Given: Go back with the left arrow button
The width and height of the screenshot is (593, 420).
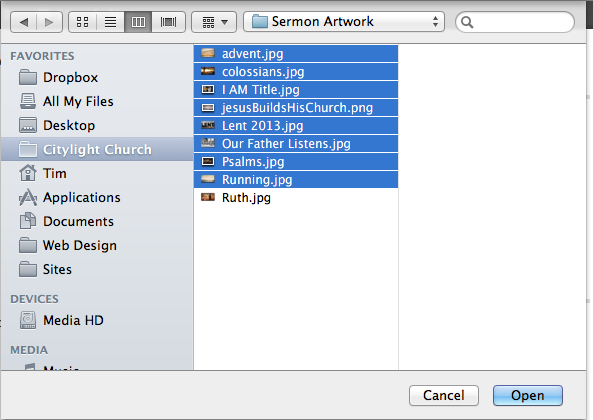Looking at the screenshot, I should pos(23,22).
